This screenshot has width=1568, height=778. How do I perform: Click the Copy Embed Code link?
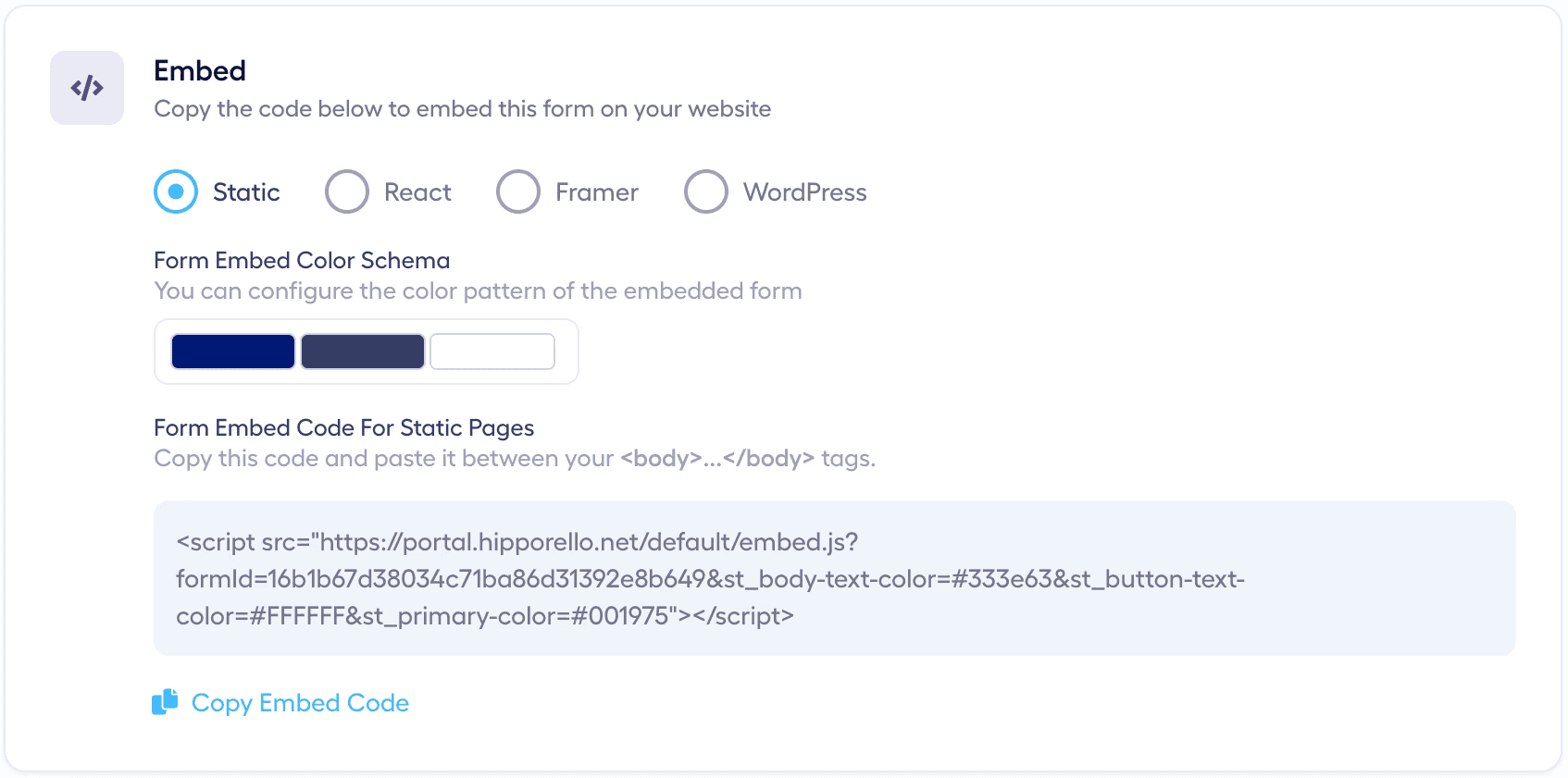300,703
